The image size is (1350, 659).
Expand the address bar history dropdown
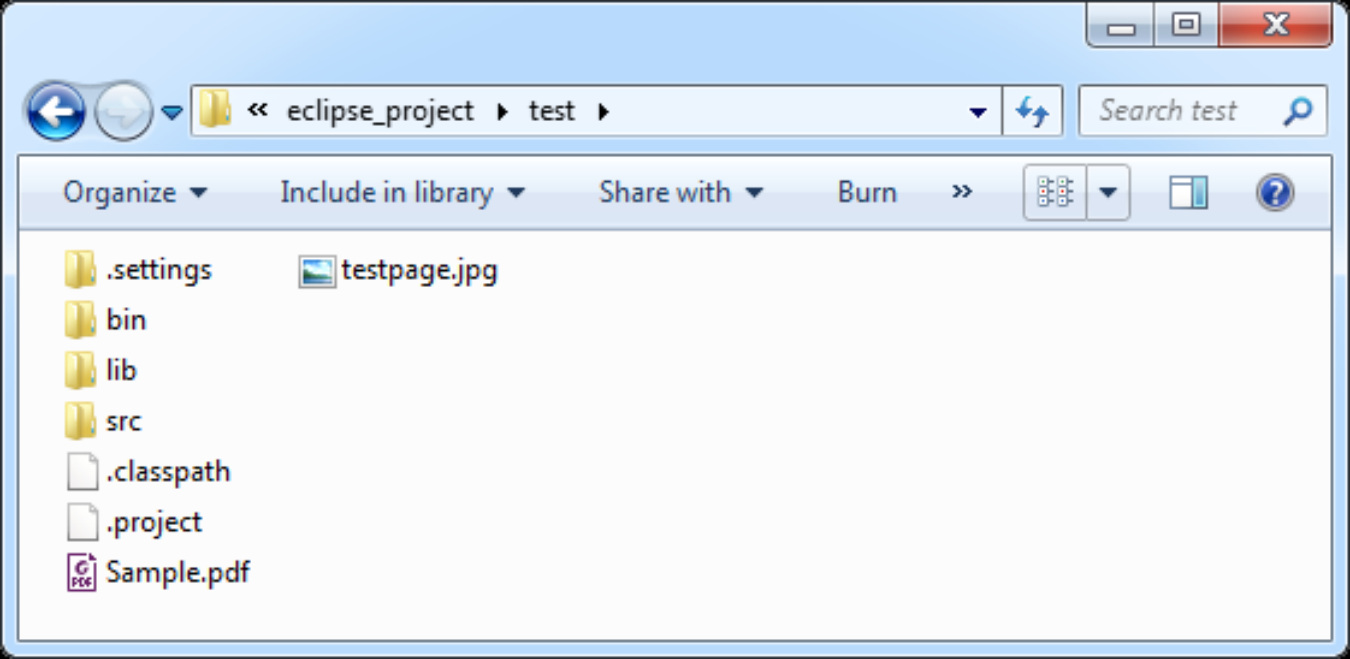[979, 112]
